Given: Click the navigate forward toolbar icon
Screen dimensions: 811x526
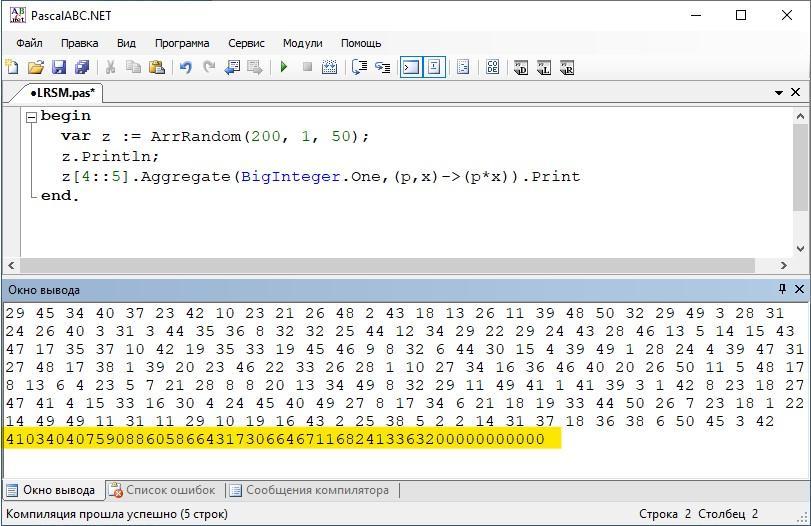Looking at the screenshot, I should pos(255,67).
